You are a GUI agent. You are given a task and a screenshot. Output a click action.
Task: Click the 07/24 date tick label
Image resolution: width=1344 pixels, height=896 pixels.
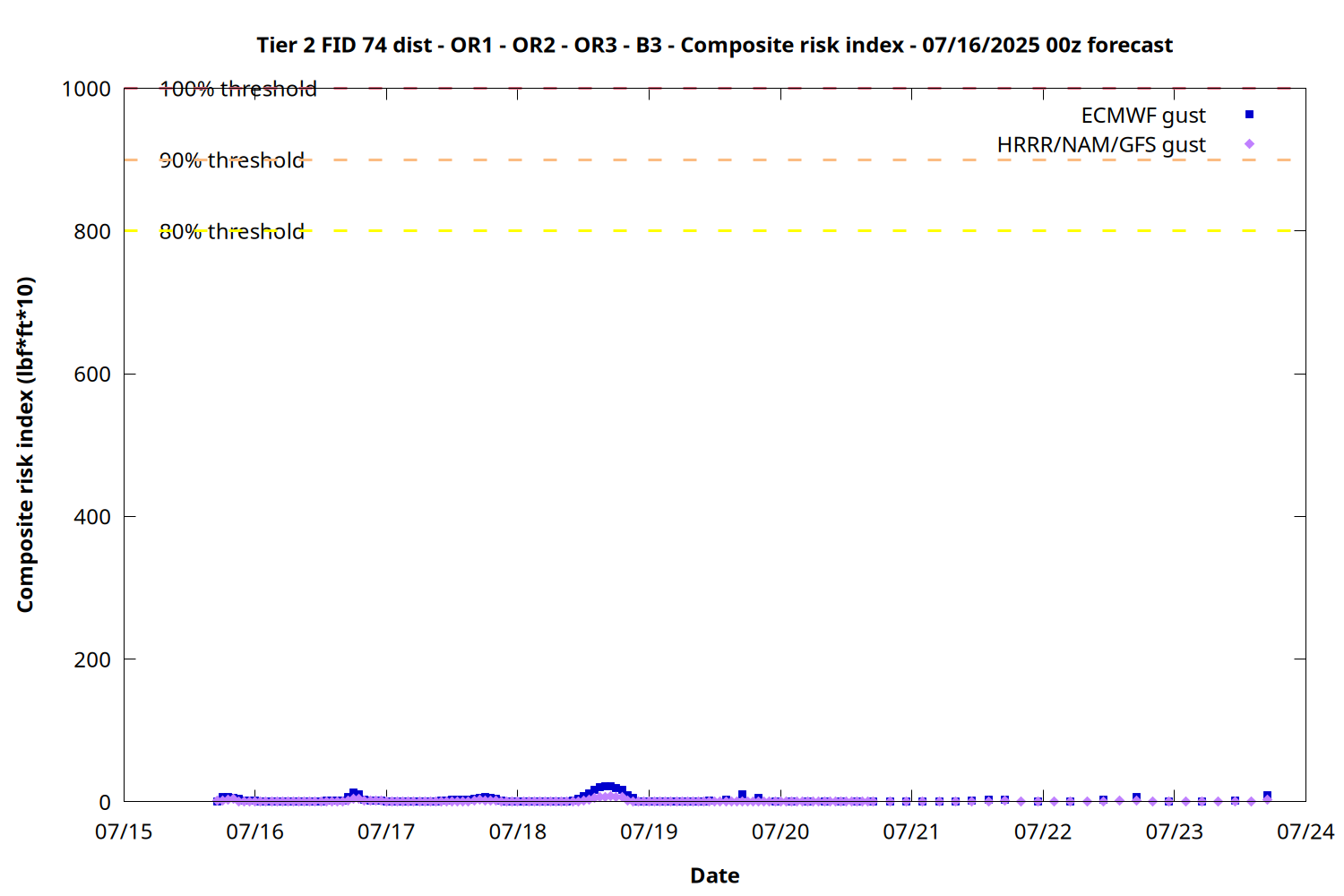pos(1305,831)
